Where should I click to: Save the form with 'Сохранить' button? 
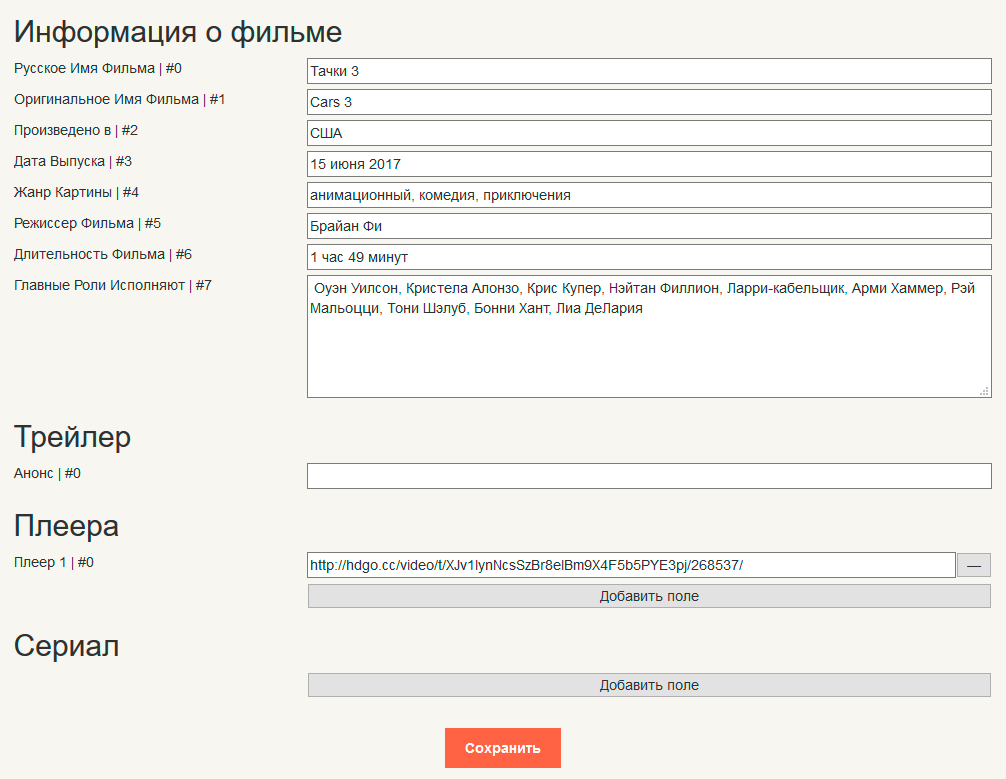pos(503,748)
